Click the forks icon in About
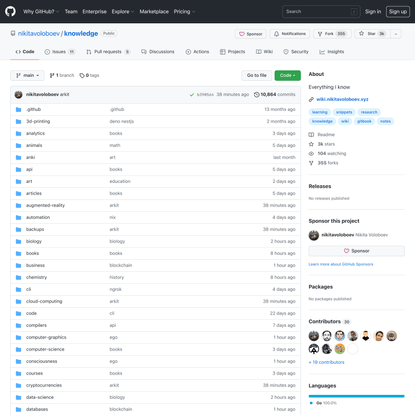Image resolution: width=415 pixels, height=415 pixels. pos(311,163)
